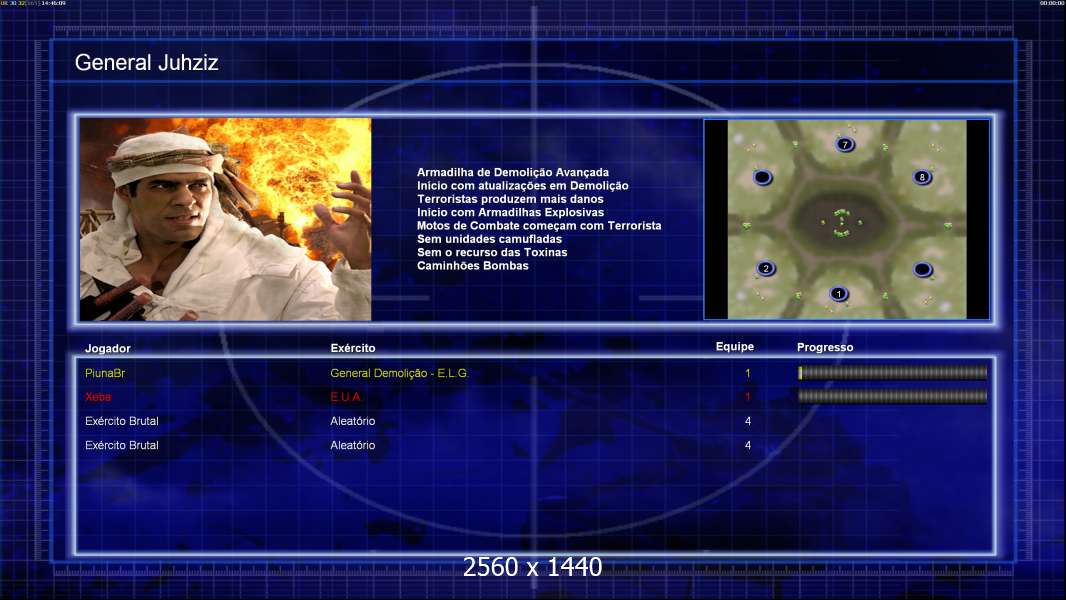Click the Jogador column header

point(107,349)
